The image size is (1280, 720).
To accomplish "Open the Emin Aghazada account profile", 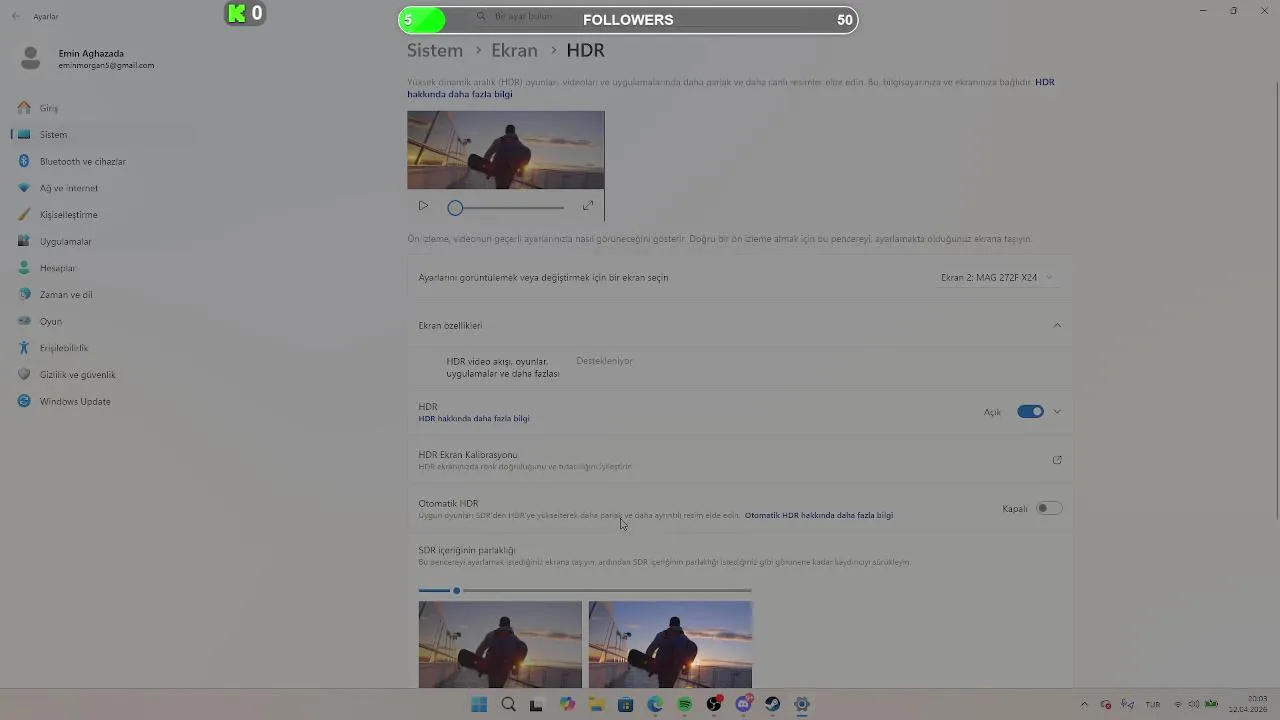I will click(90, 59).
